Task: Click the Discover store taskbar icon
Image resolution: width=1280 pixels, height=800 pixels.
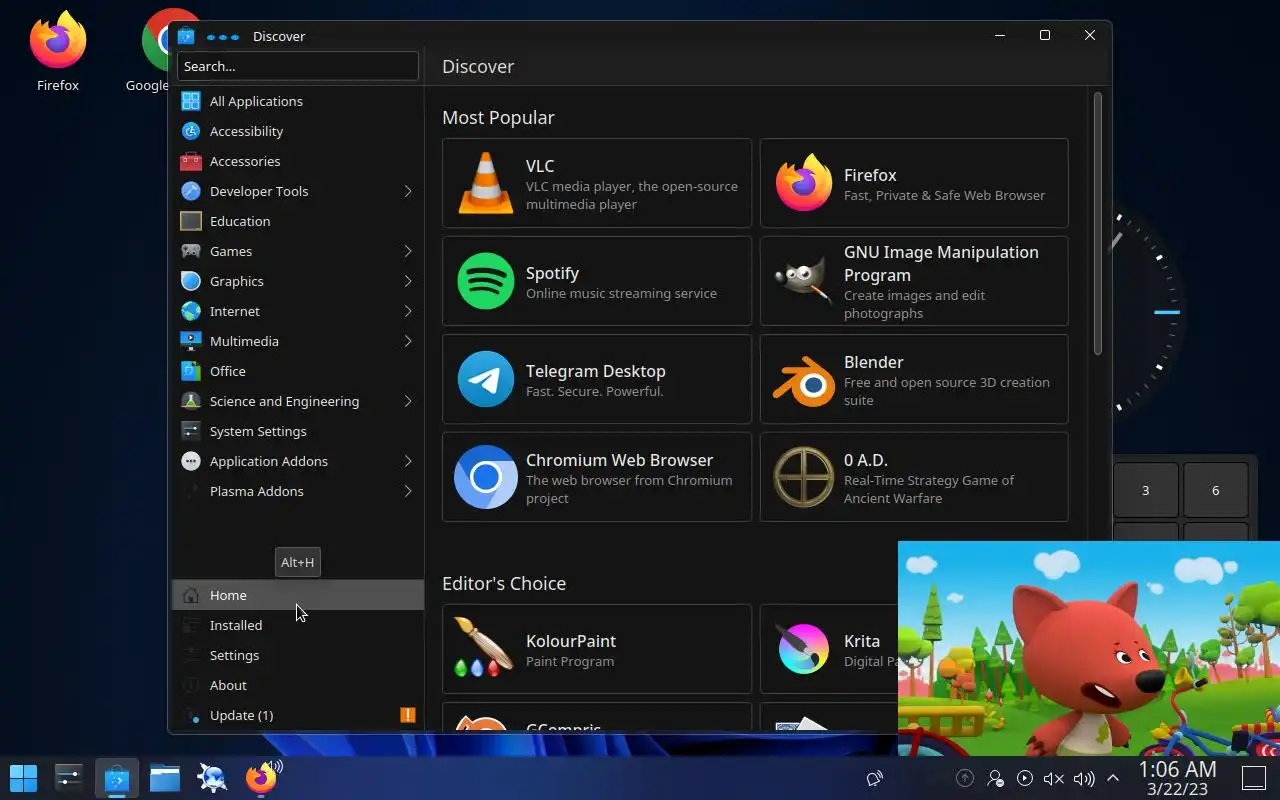Action: (117, 777)
